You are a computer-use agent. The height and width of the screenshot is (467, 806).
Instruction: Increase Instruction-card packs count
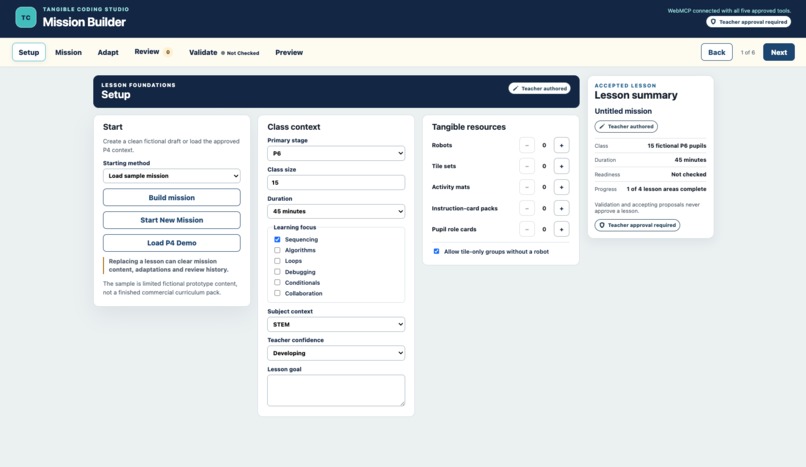(x=561, y=208)
